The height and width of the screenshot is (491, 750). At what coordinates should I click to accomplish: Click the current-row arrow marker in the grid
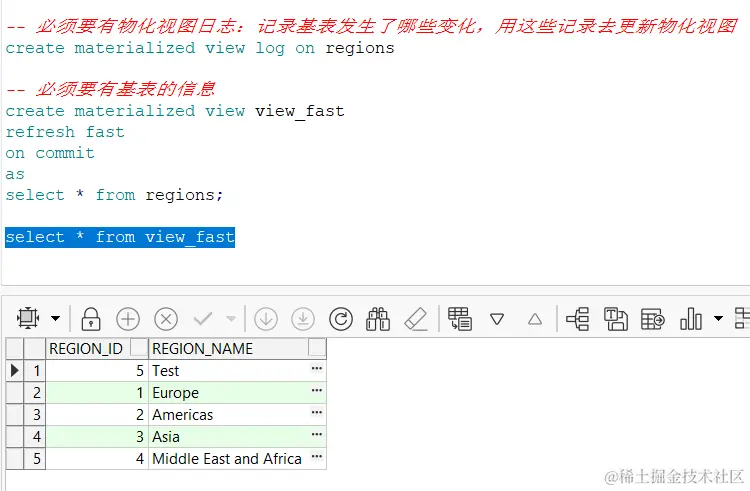point(15,371)
